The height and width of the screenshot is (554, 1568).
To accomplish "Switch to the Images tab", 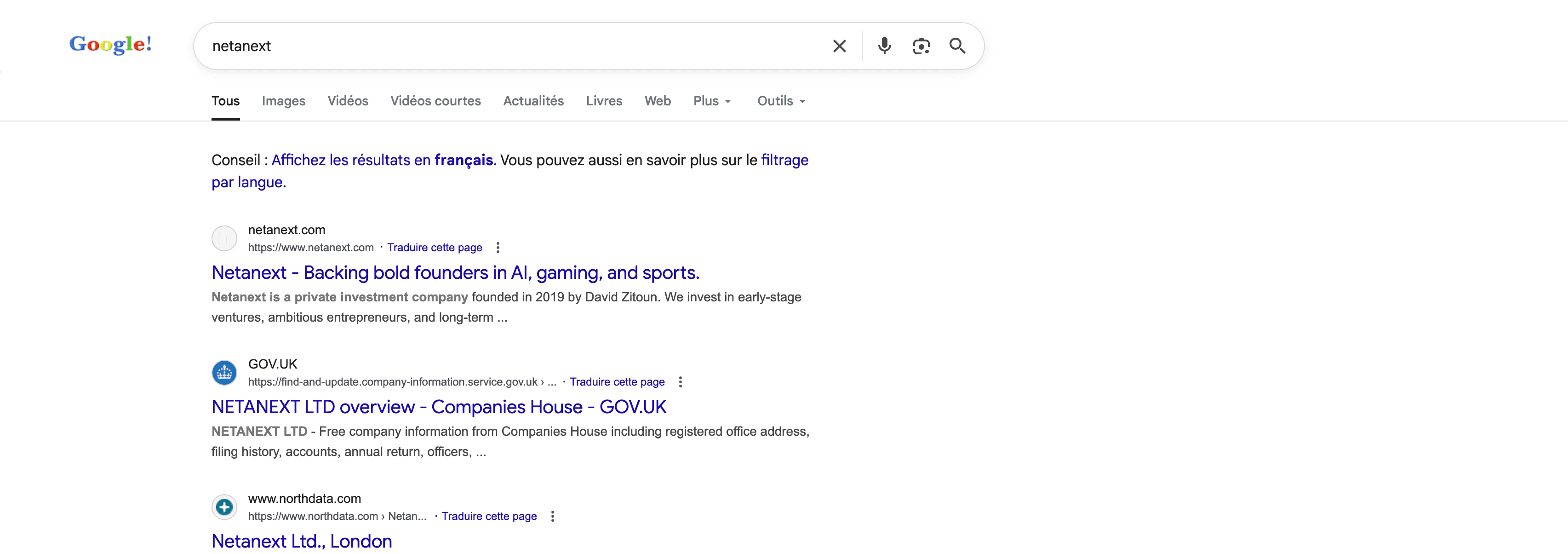I will pyautogui.click(x=283, y=101).
